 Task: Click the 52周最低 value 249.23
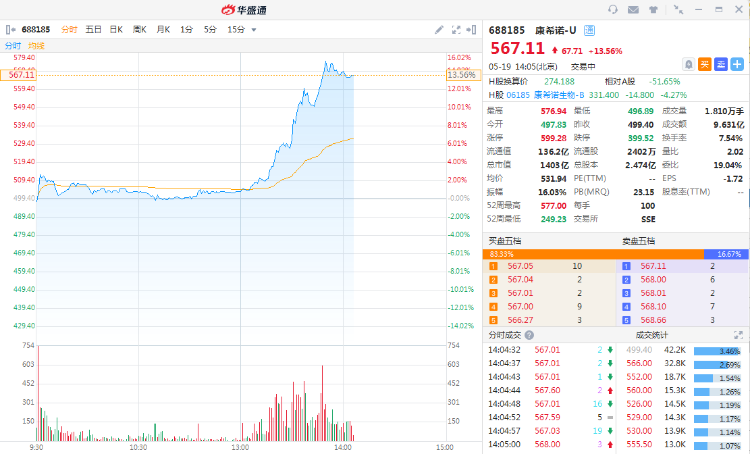[553, 219]
